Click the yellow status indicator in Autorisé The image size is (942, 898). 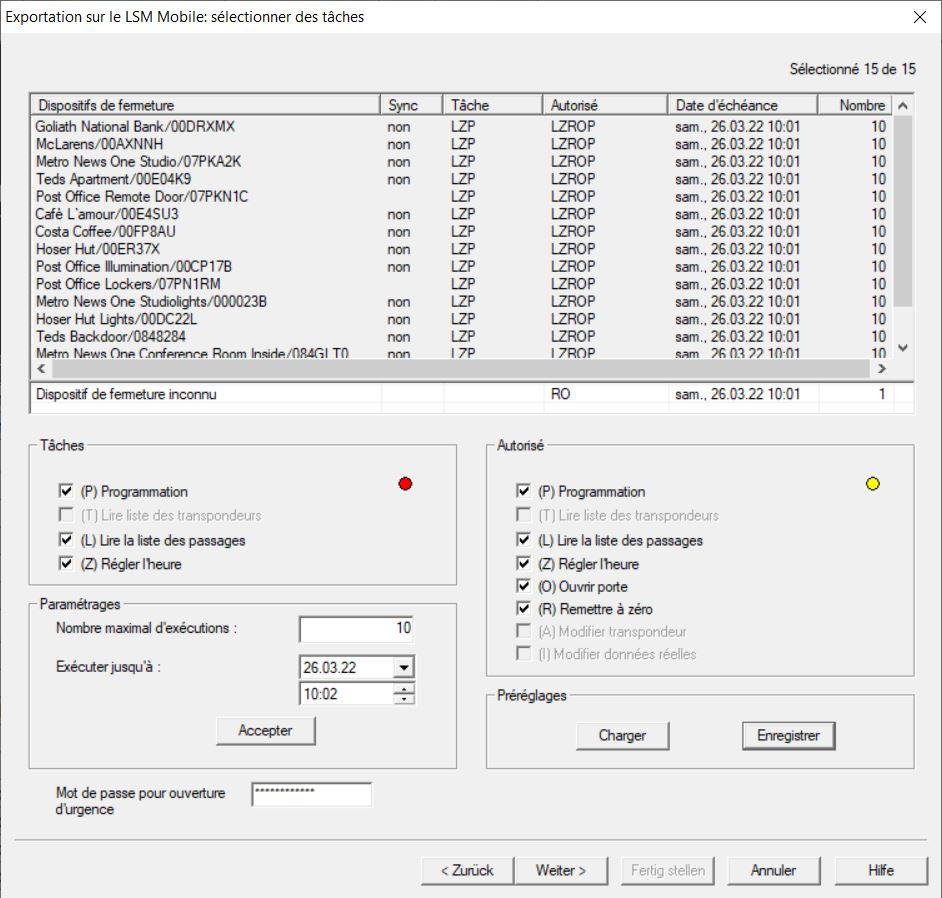(x=873, y=484)
